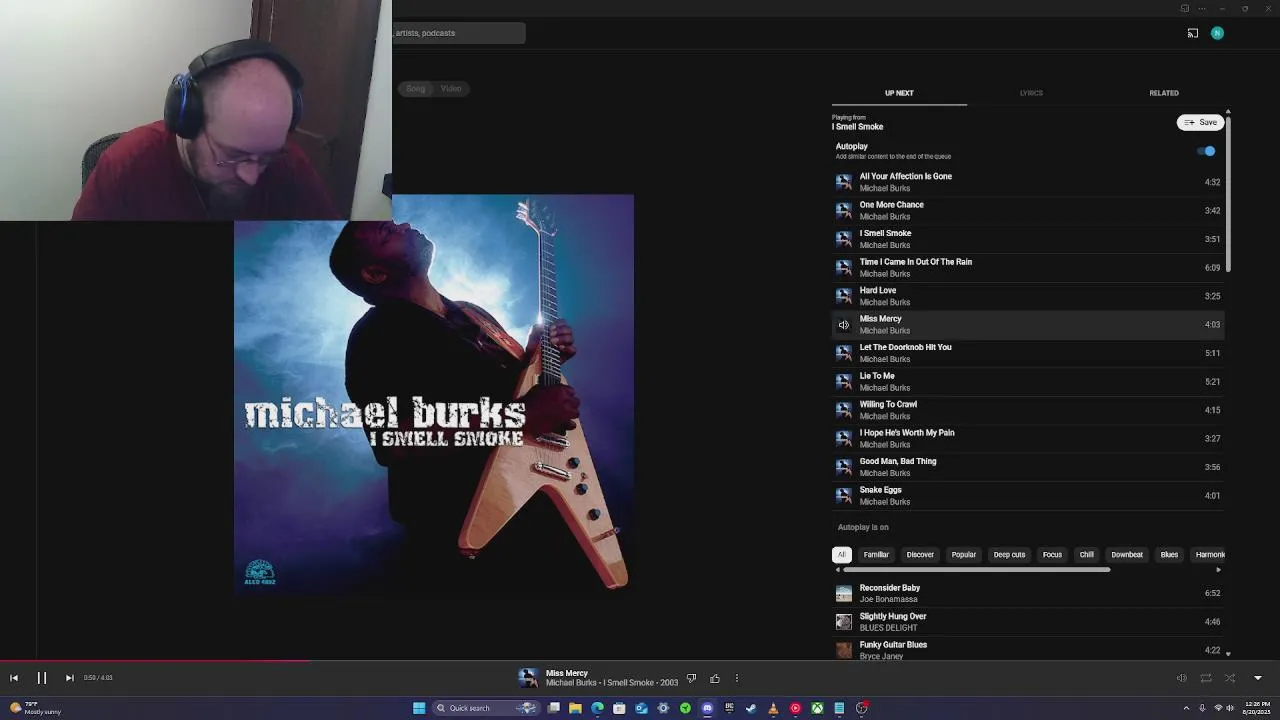This screenshot has width=1280, height=720.
Task: Open the Related tab
Action: pos(1163,93)
